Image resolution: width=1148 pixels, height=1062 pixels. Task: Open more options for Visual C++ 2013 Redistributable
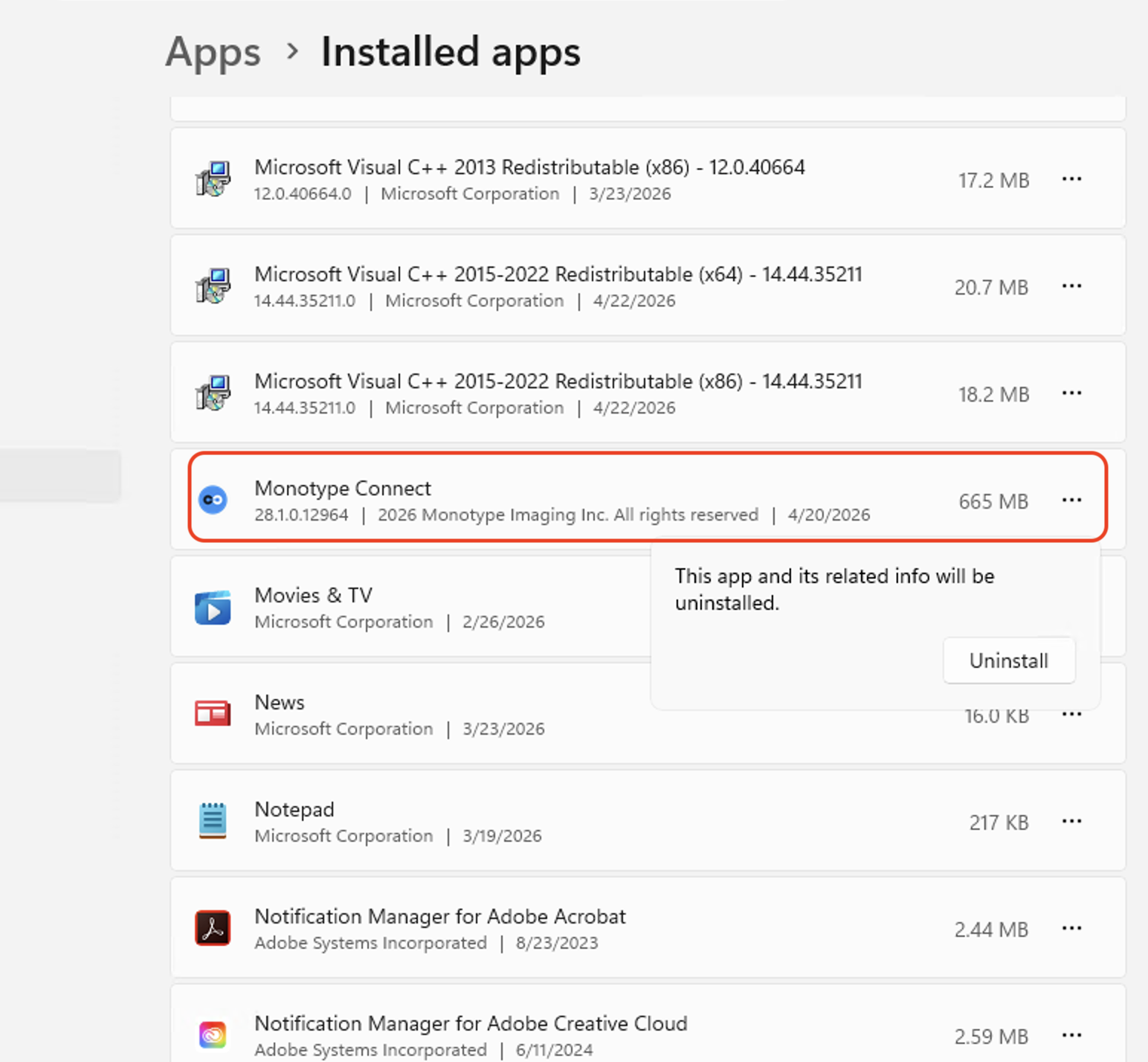tap(1071, 179)
